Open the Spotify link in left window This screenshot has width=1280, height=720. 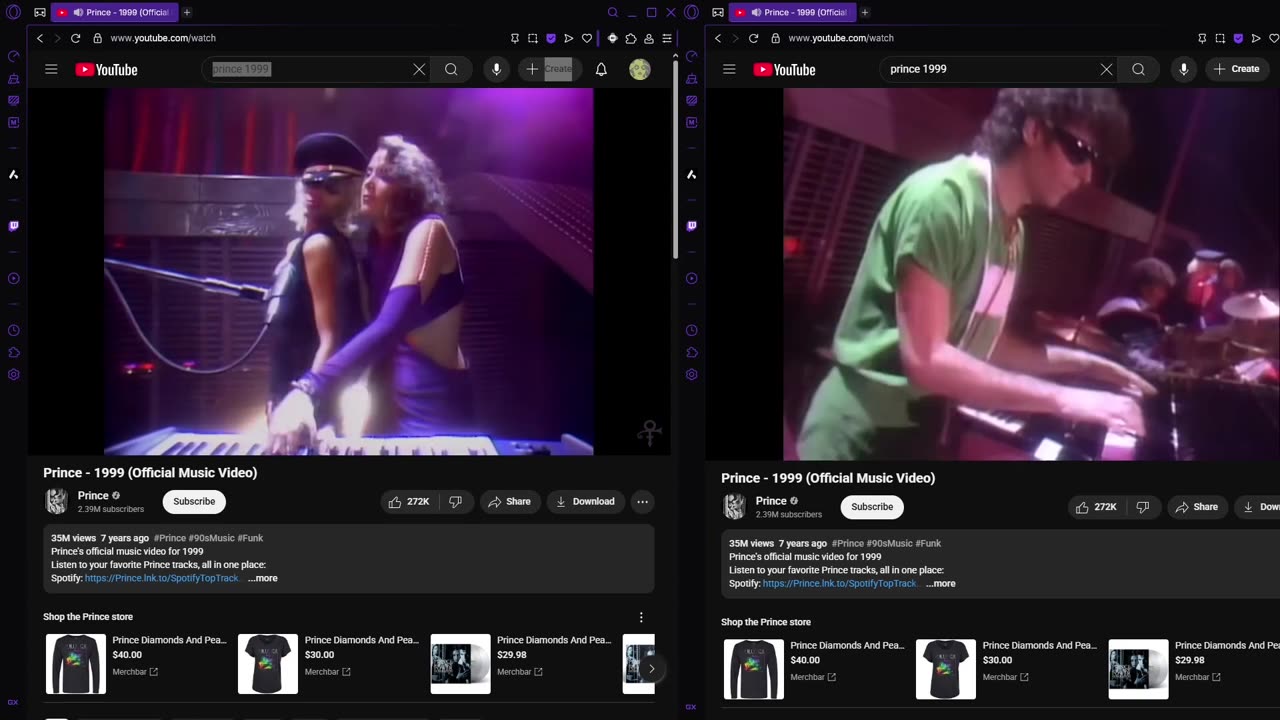(162, 578)
